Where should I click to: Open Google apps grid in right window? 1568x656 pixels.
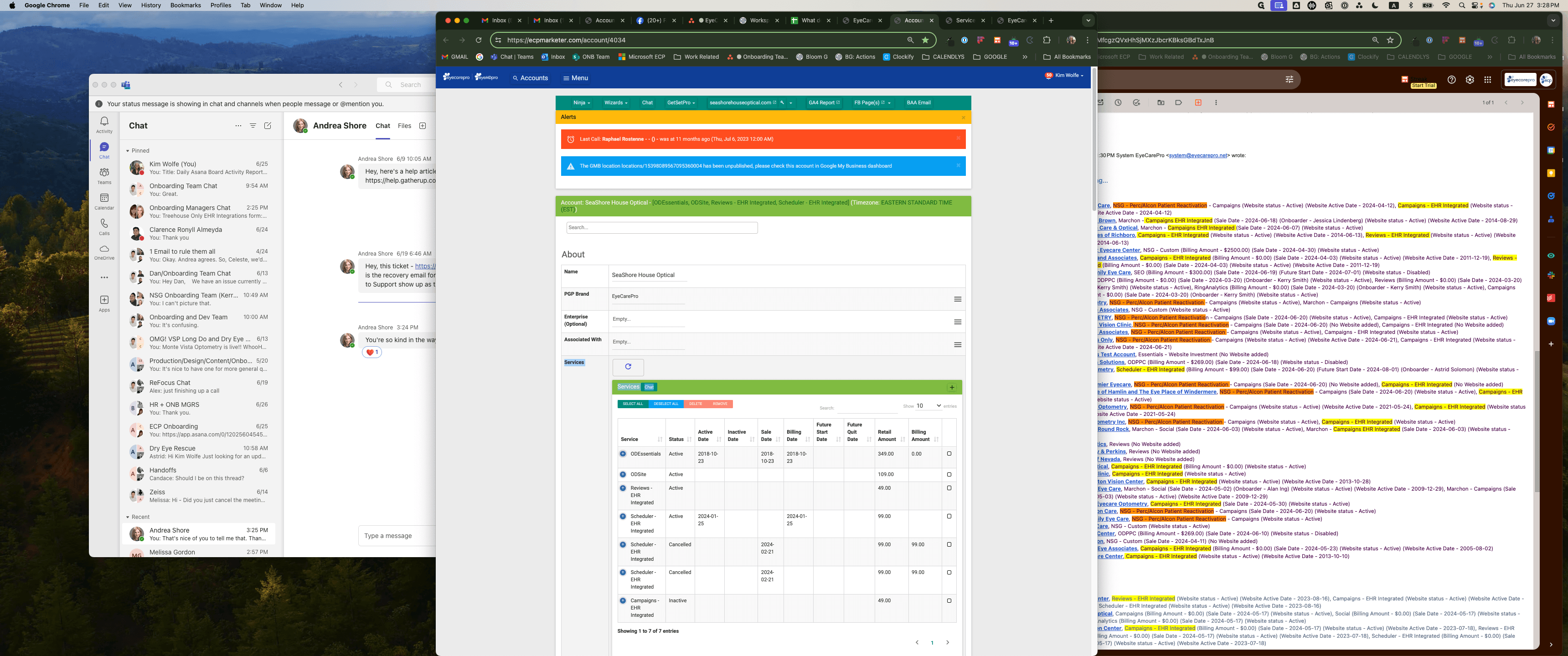tap(1487, 80)
